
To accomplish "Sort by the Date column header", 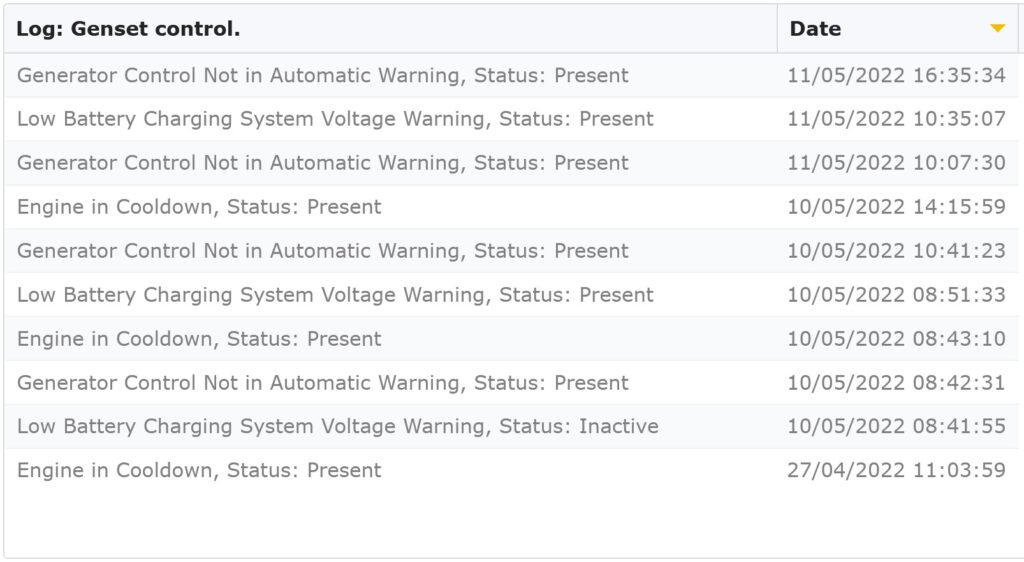I will click(897, 29).
